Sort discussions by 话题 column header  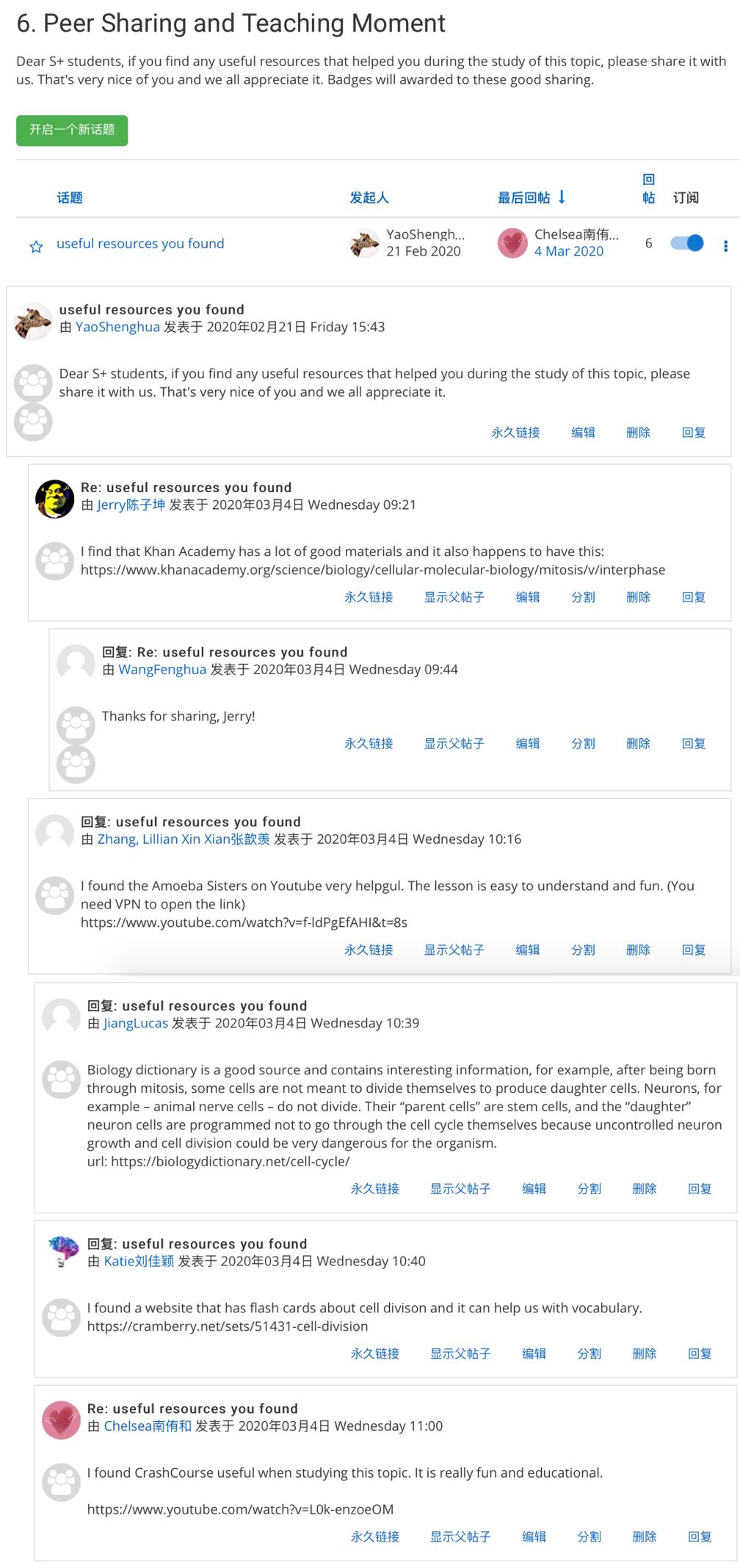(70, 198)
